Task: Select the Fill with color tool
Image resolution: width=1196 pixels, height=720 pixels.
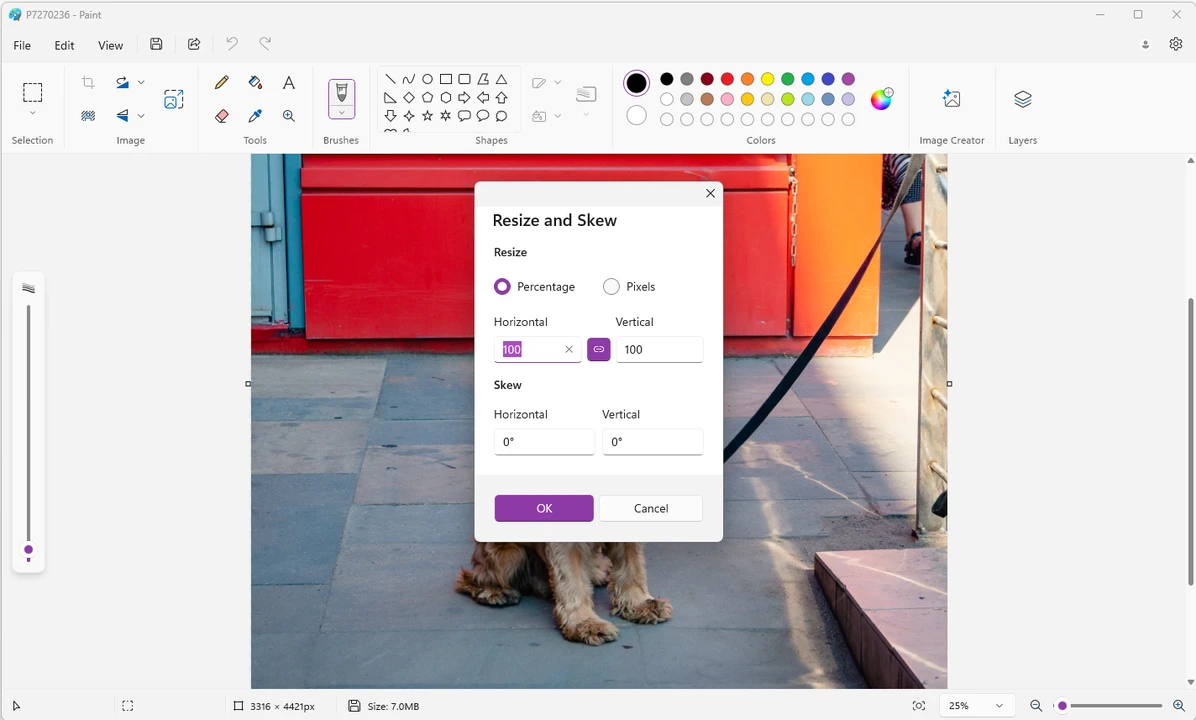Action: pyautogui.click(x=255, y=82)
